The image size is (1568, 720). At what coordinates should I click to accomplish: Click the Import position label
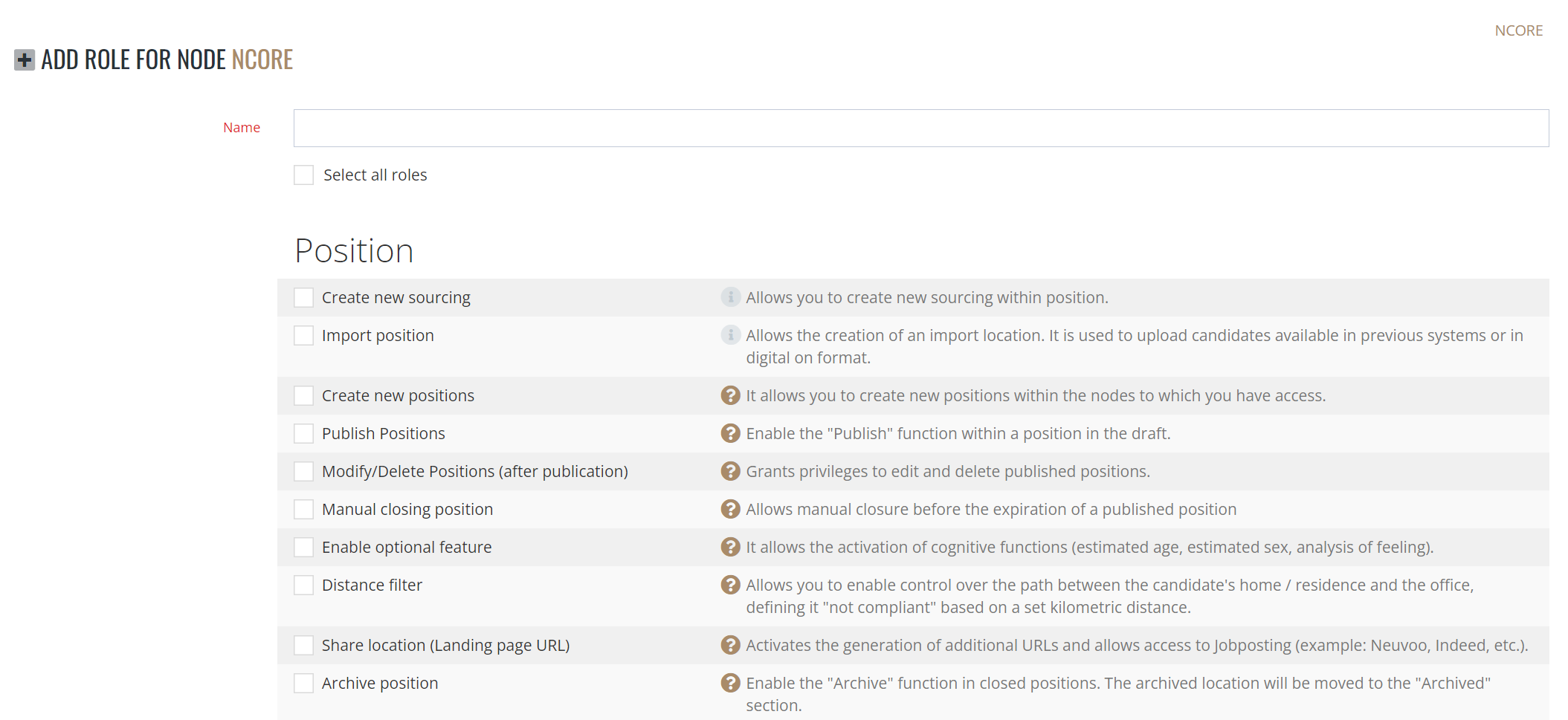tap(378, 335)
